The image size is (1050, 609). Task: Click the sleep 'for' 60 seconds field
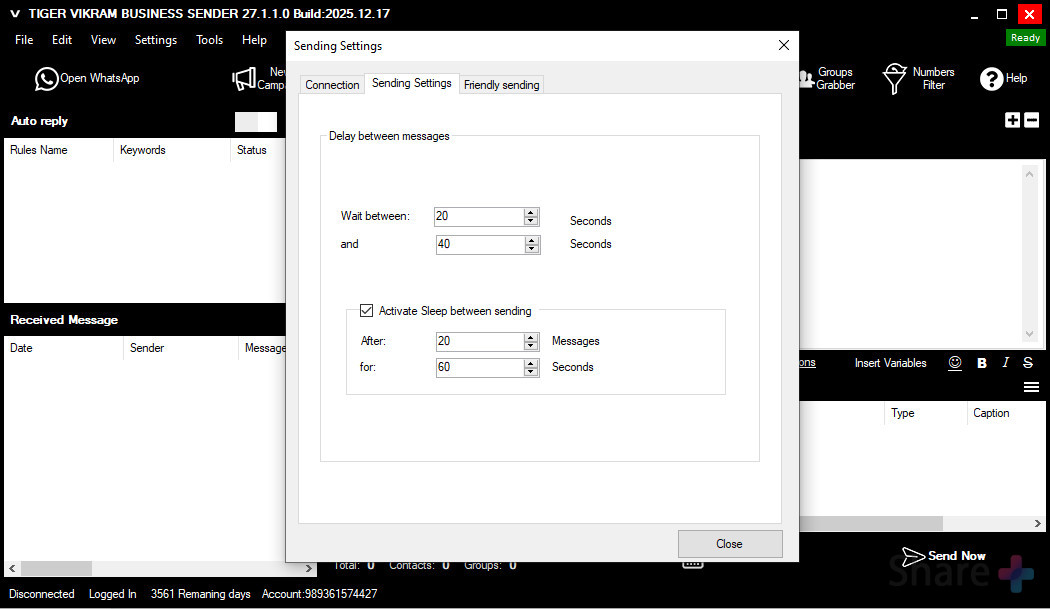click(480, 368)
